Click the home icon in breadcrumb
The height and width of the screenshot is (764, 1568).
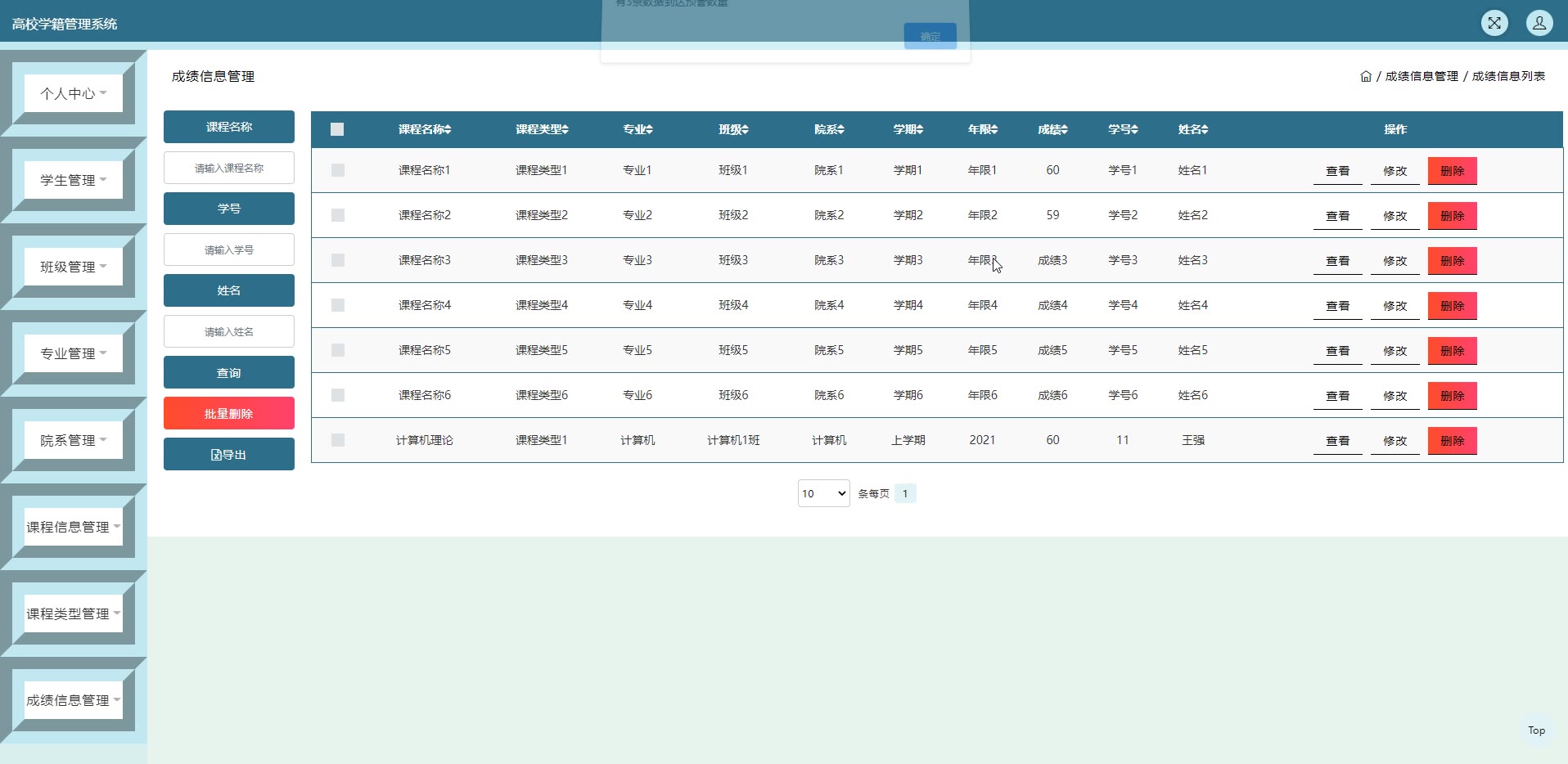tap(1365, 76)
